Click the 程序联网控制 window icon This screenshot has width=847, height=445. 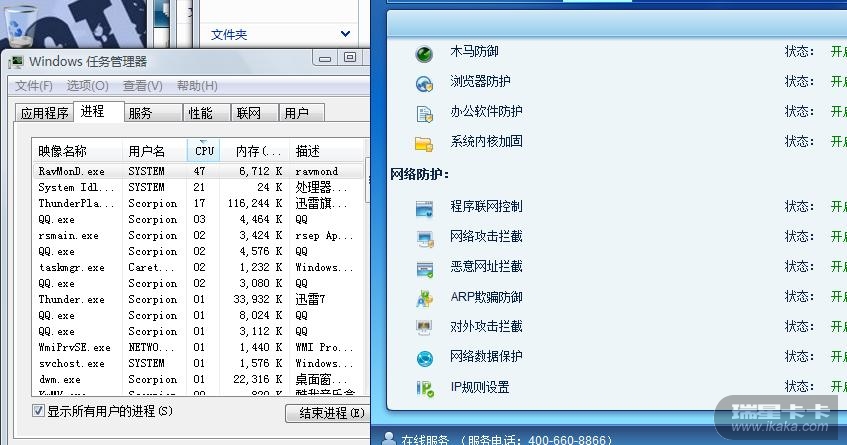[x=424, y=208]
